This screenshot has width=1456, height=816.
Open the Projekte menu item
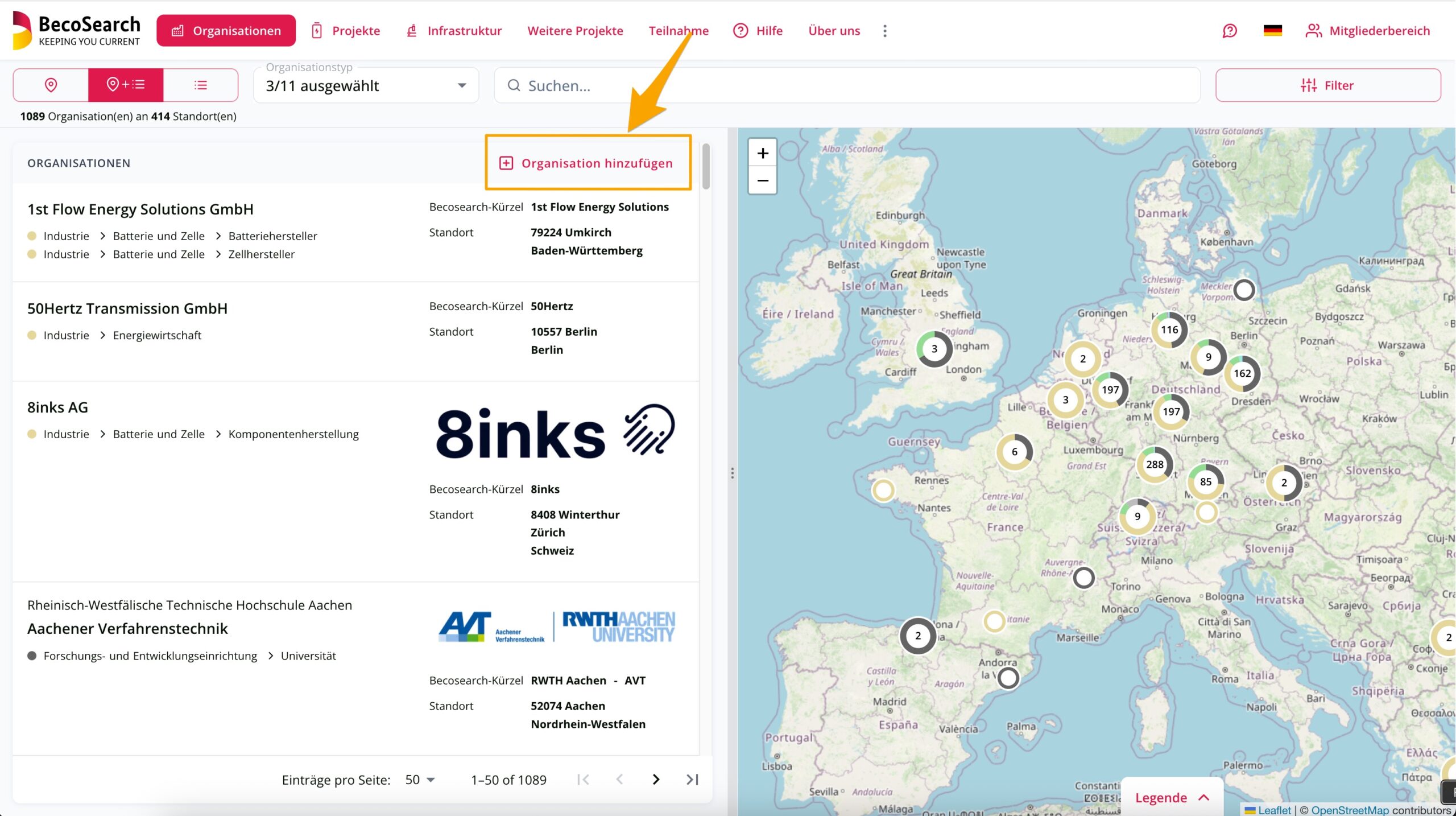[x=345, y=31]
